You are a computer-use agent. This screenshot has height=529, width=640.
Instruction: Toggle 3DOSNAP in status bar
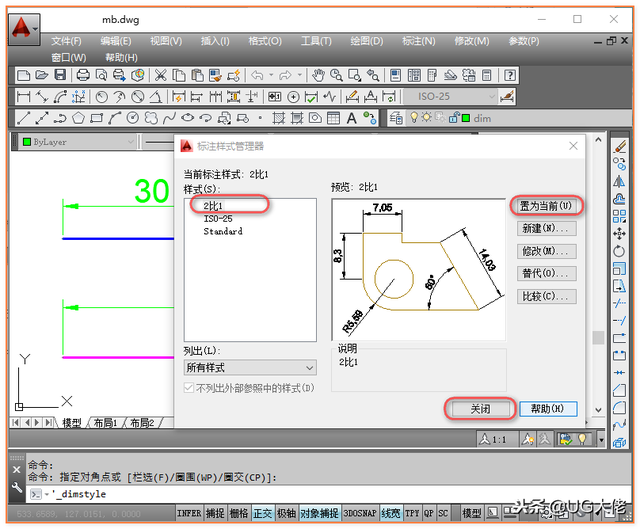coord(360,513)
